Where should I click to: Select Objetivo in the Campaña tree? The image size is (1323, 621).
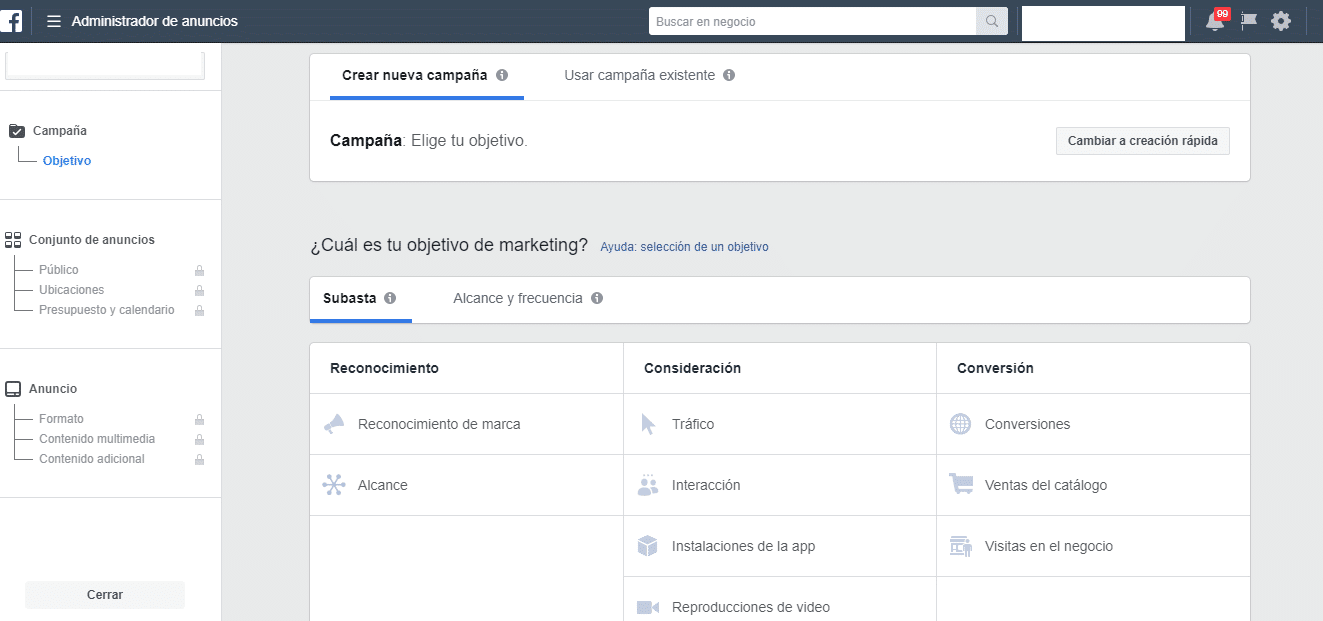[x=67, y=161]
